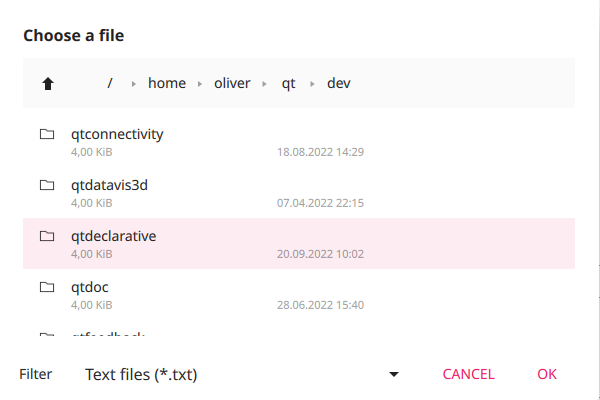This screenshot has width=600, height=400.
Task: Select the qtdatavis3d folder name
Action: pyautogui.click(x=110, y=185)
